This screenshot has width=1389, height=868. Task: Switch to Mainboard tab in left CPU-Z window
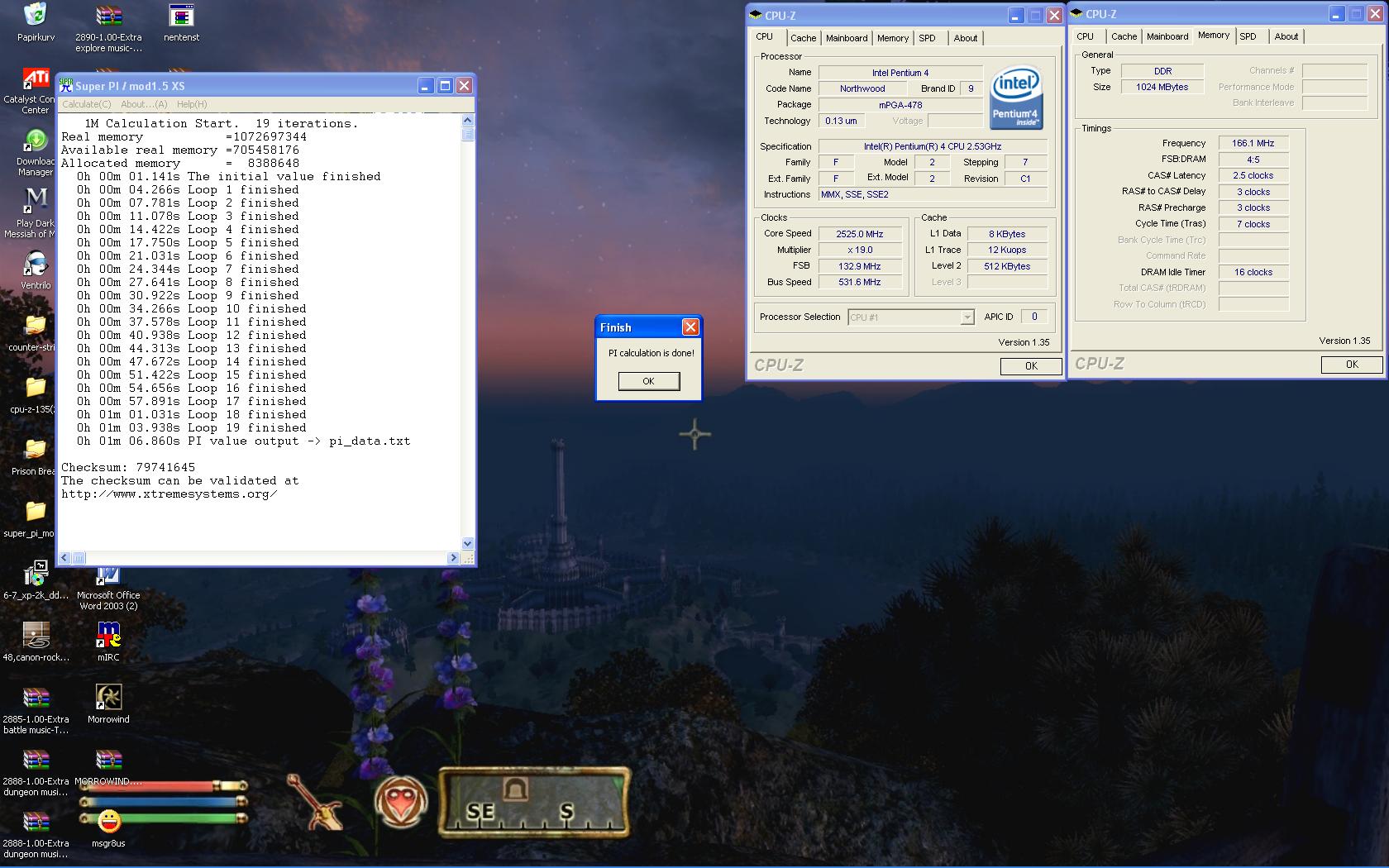pyautogui.click(x=847, y=38)
